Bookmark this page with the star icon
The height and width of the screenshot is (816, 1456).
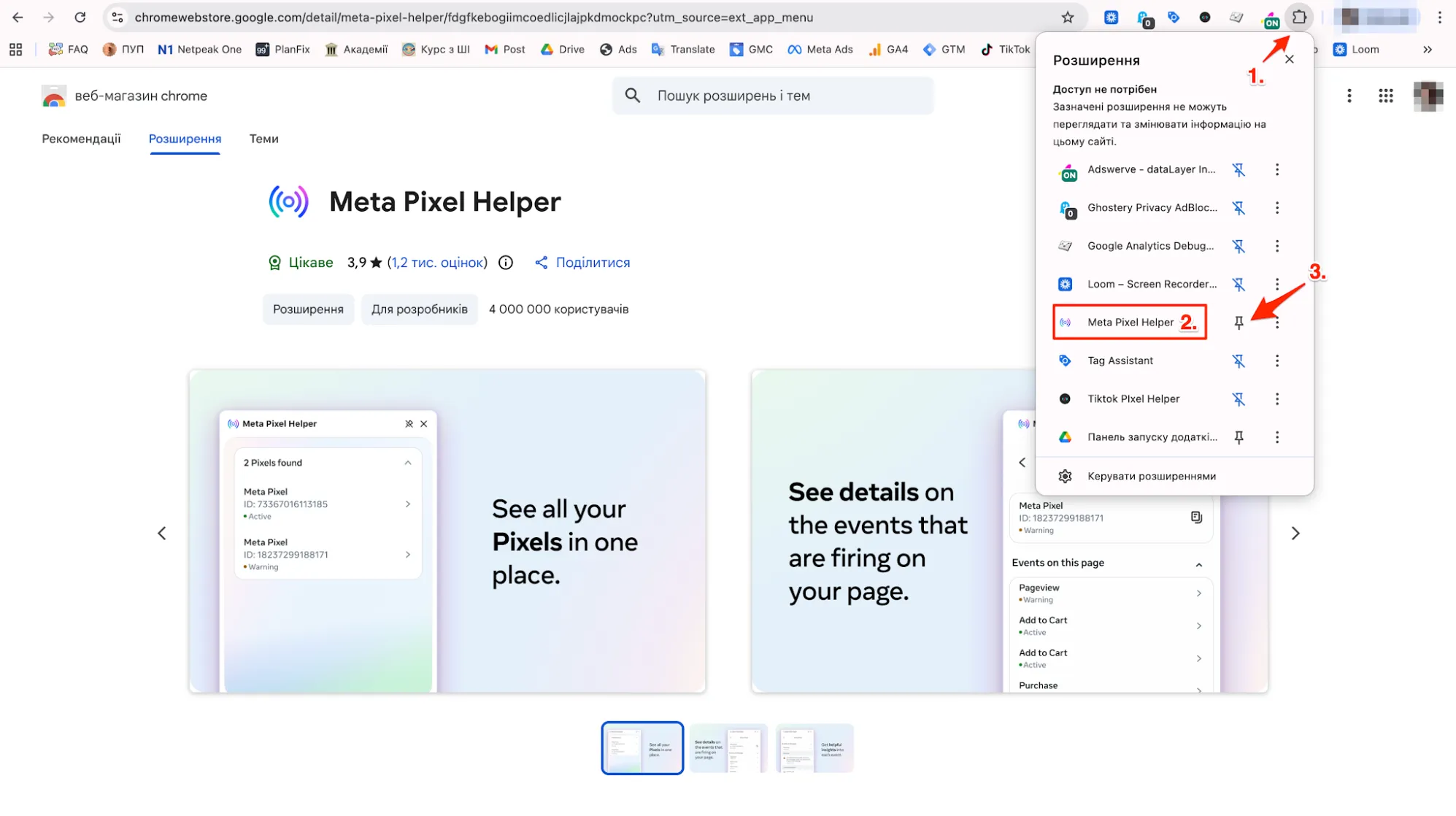1068,18
